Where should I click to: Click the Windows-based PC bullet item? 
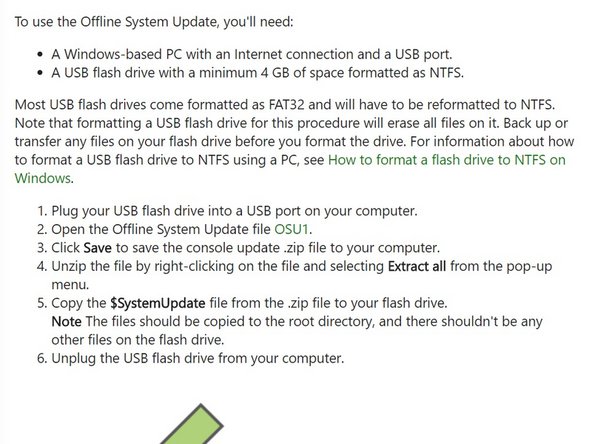(x=251, y=54)
